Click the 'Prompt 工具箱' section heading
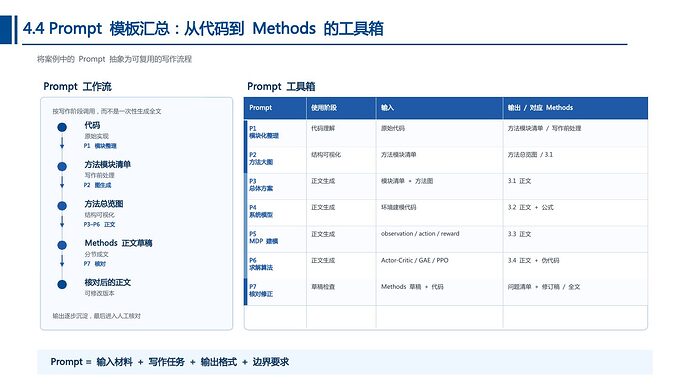 tap(281, 86)
